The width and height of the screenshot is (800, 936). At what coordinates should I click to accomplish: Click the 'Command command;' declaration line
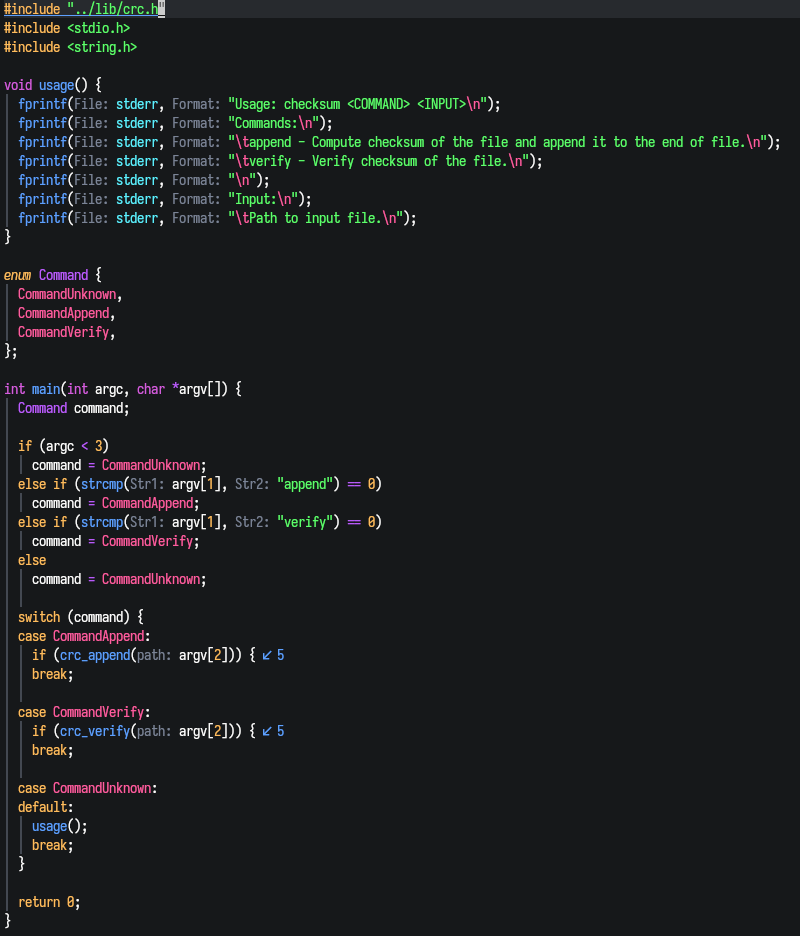tap(73, 408)
